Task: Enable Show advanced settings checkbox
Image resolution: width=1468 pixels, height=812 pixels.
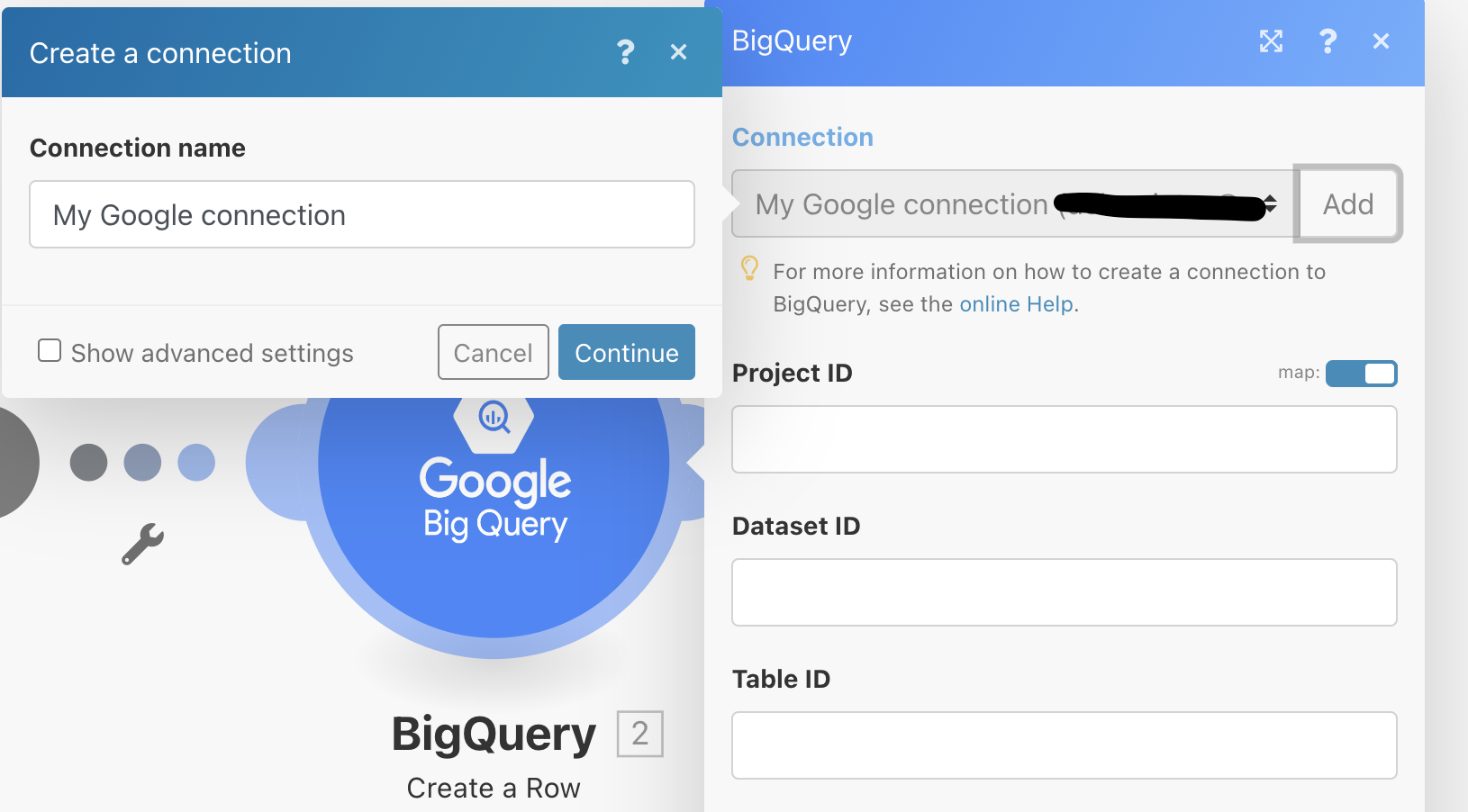Action: (x=50, y=350)
